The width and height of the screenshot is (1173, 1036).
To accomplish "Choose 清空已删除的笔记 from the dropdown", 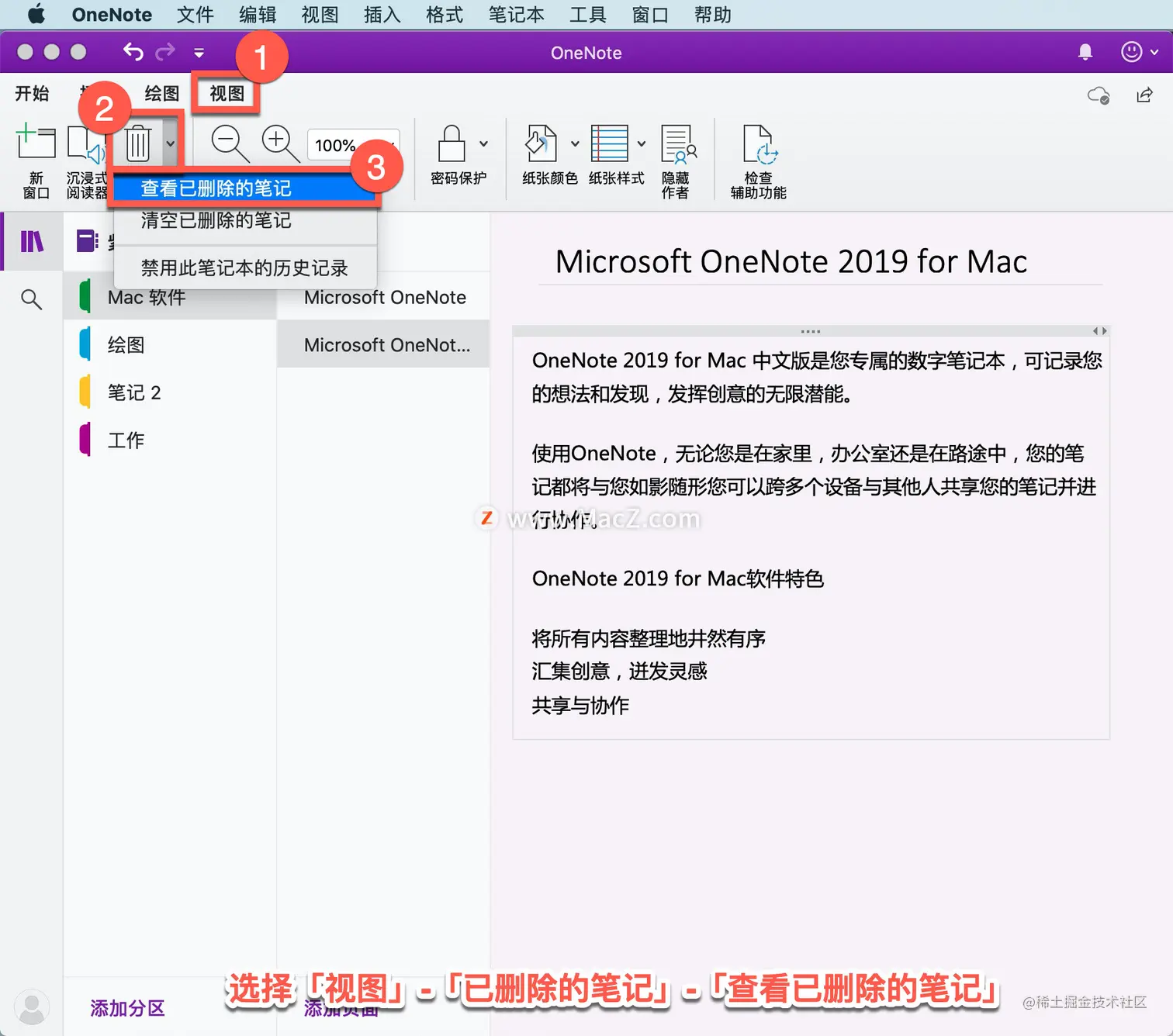I will pos(245,220).
